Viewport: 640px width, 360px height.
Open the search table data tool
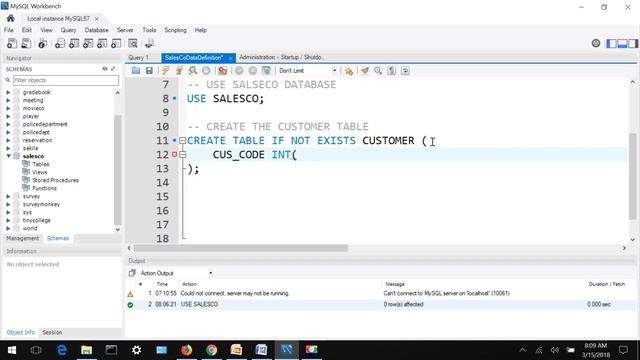pos(133,43)
